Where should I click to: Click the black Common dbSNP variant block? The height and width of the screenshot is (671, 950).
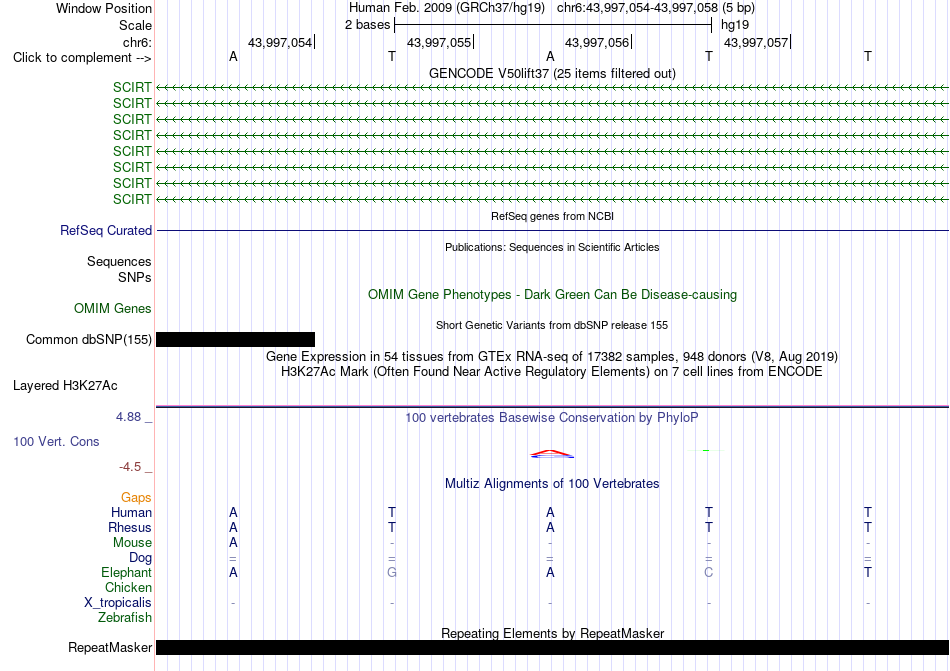tap(235, 339)
